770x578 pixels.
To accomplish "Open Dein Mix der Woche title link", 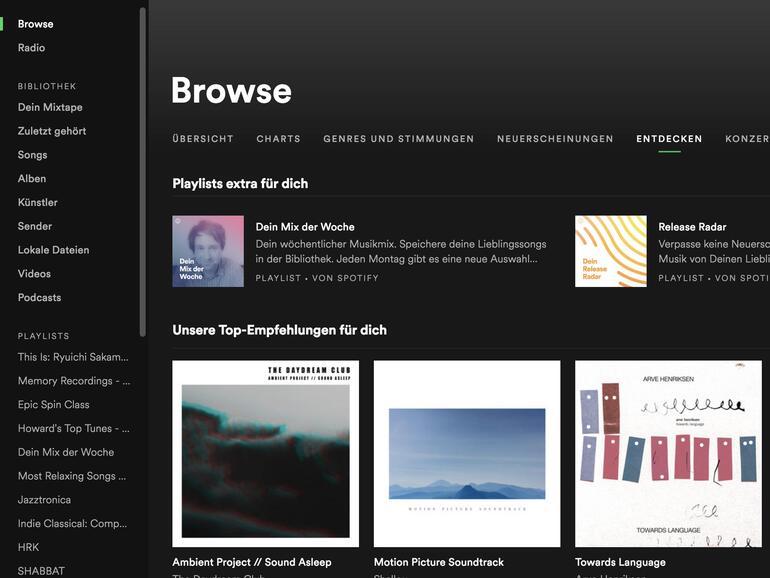I will coord(305,227).
